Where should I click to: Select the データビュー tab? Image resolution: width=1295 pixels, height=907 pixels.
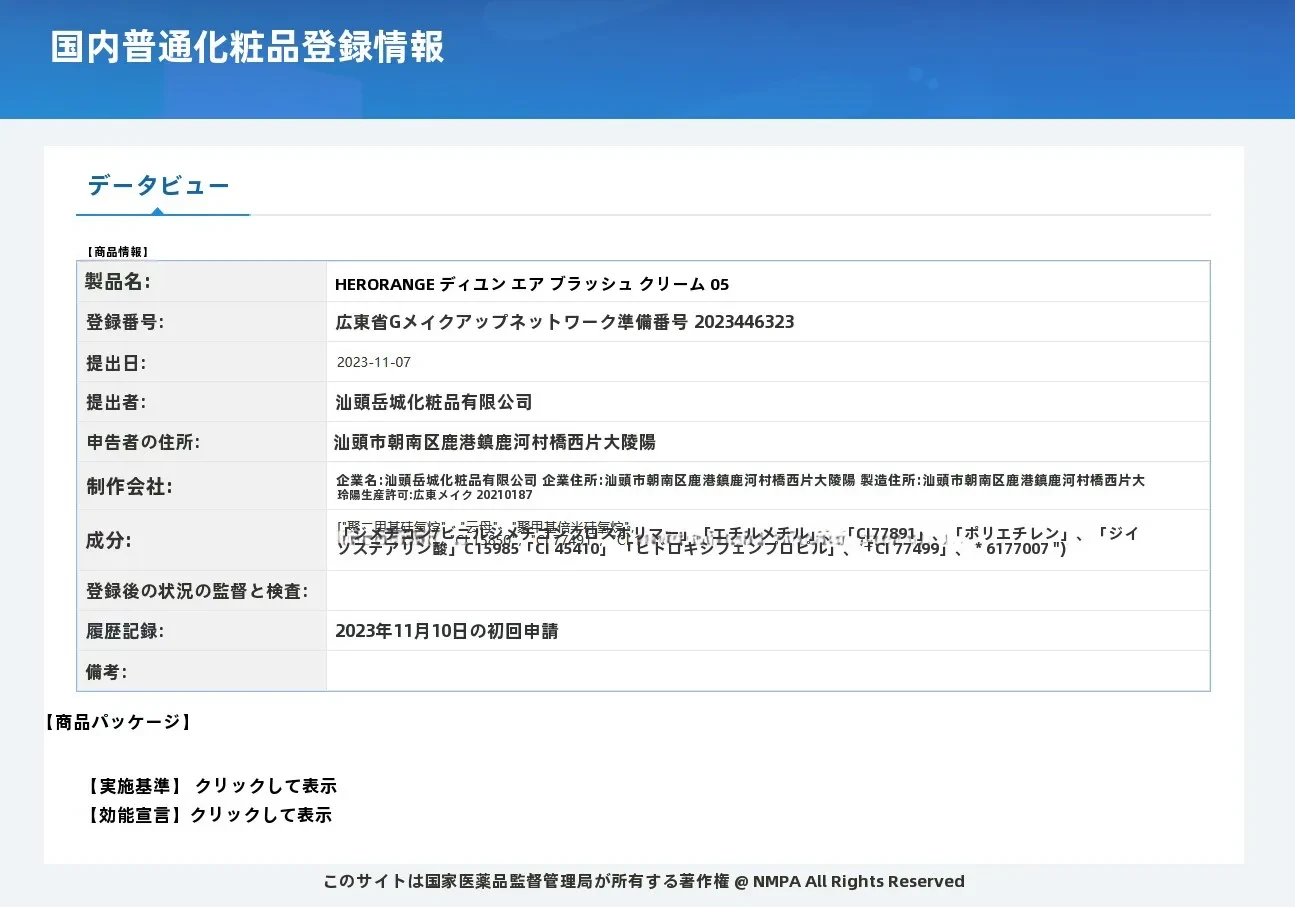159,186
